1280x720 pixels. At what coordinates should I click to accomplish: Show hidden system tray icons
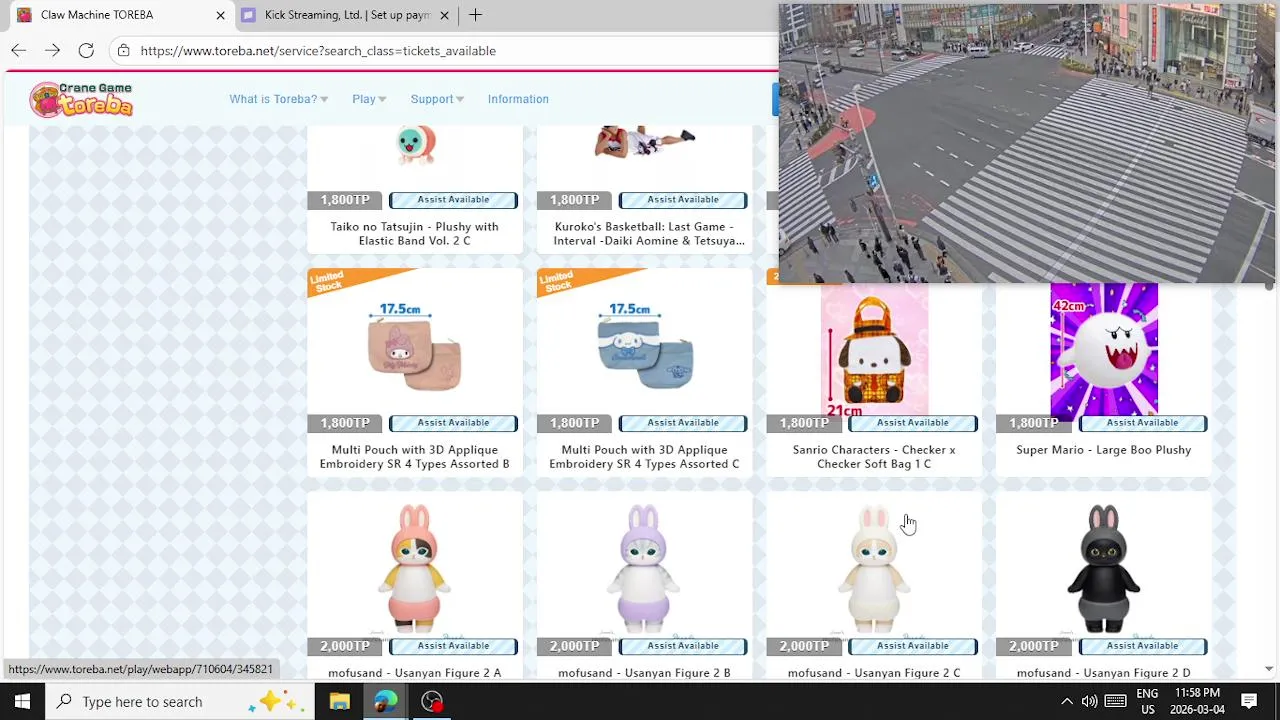(x=1066, y=701)
